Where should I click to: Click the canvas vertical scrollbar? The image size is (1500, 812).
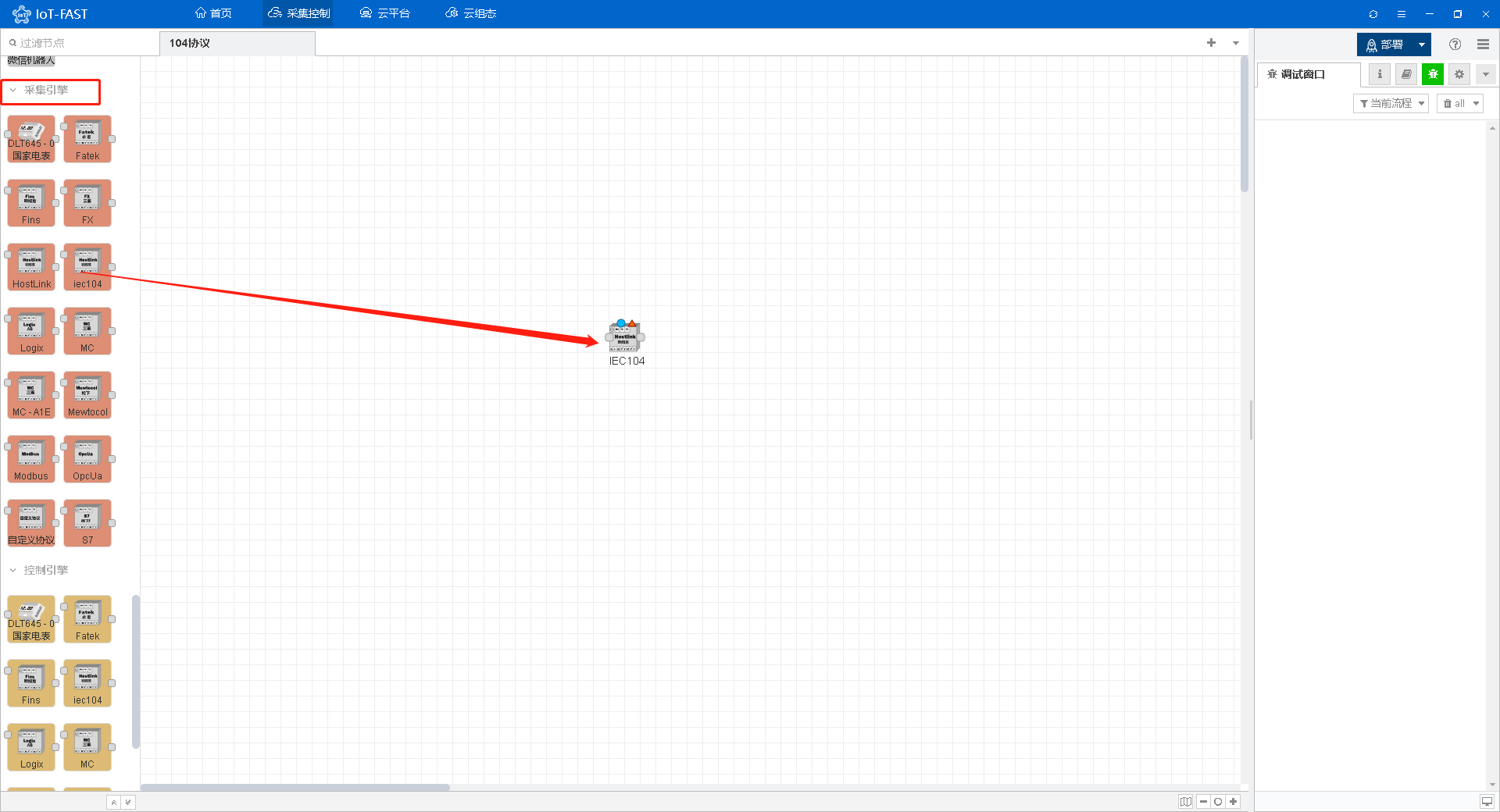coord(1245,125)
